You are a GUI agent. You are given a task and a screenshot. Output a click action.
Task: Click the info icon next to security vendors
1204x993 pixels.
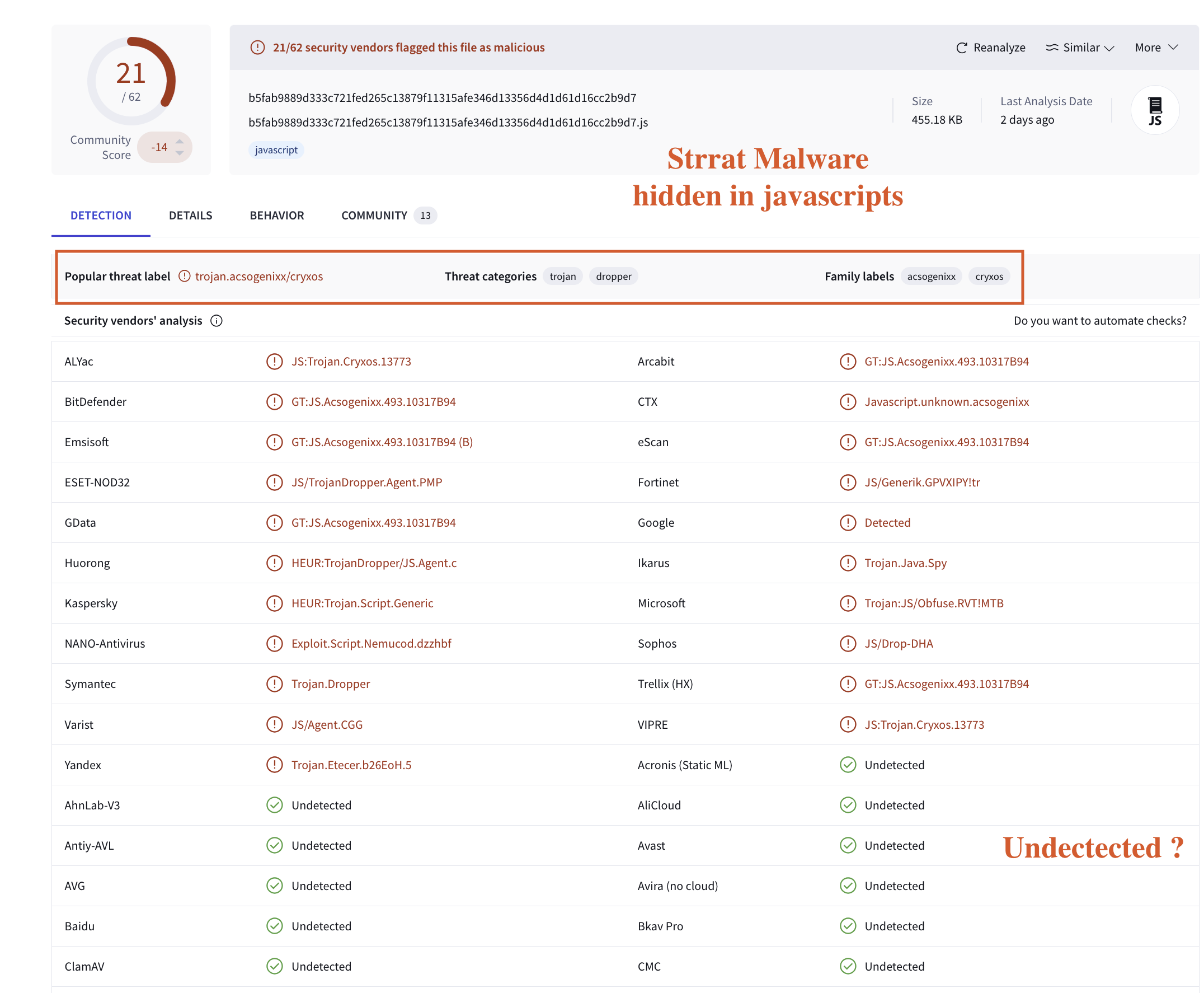[219, 321]
